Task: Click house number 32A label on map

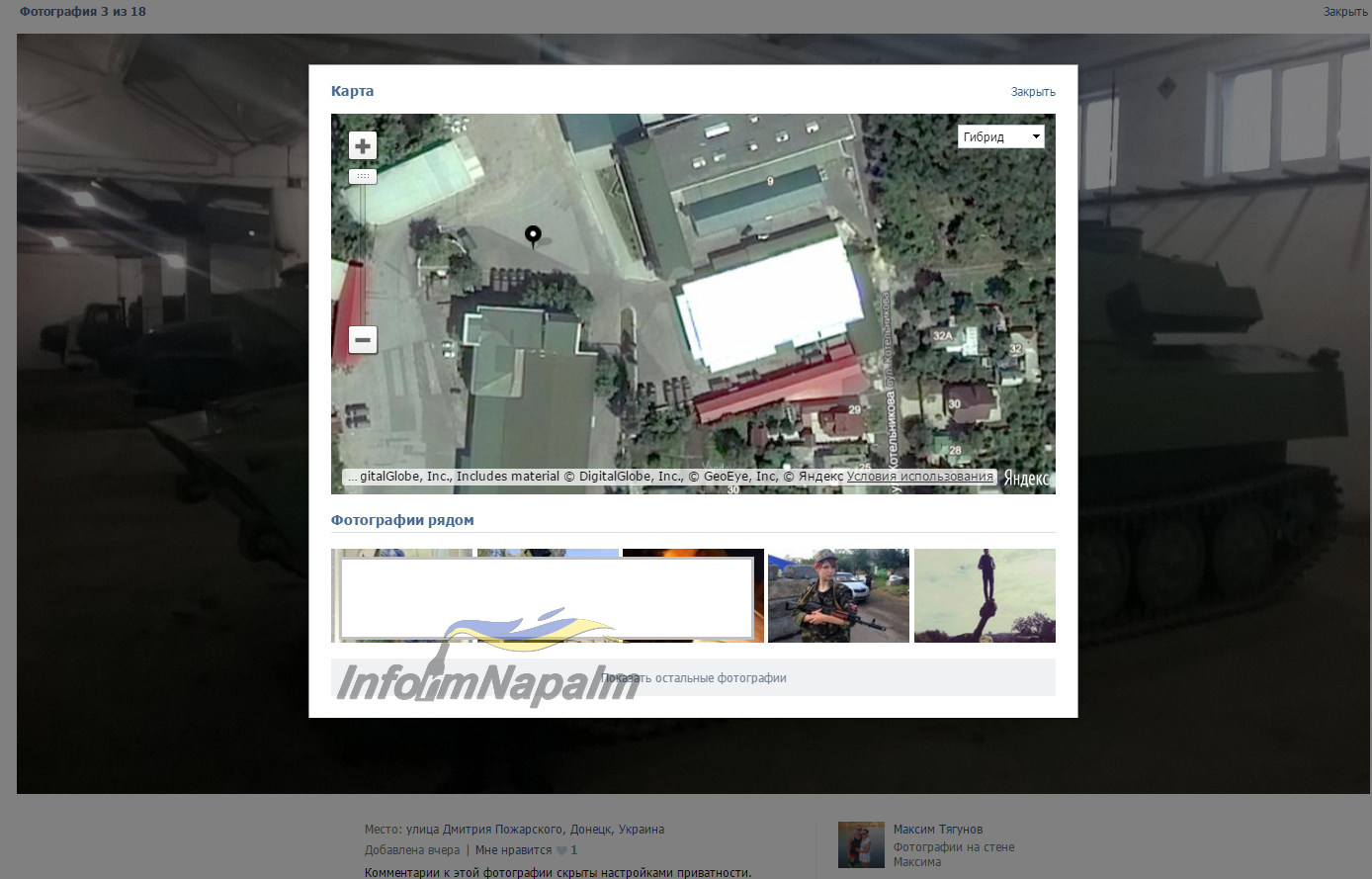Action: click(x=942, y=336)
